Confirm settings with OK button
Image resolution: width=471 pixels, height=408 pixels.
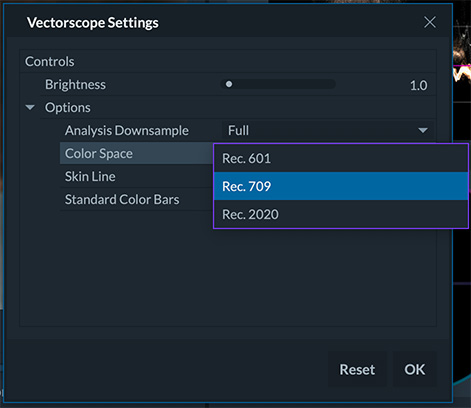[415, 369]
